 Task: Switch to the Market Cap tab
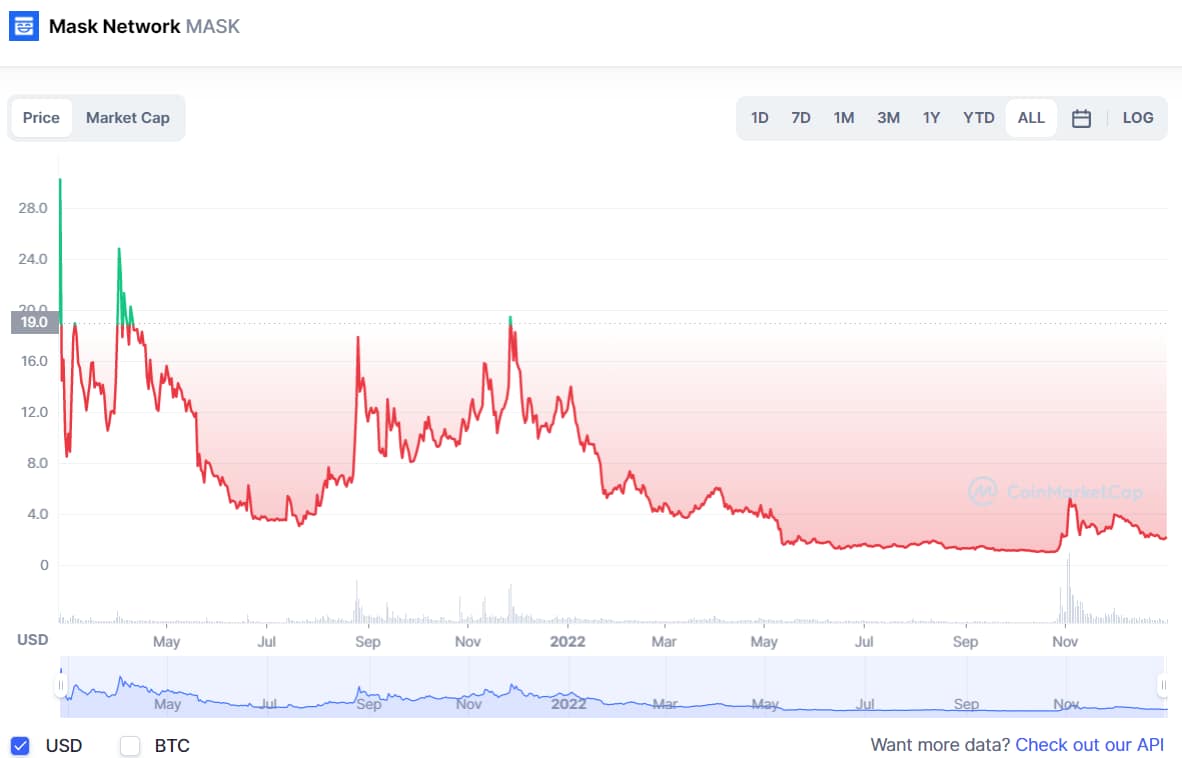pyautogui.click(x=127, y=118)
